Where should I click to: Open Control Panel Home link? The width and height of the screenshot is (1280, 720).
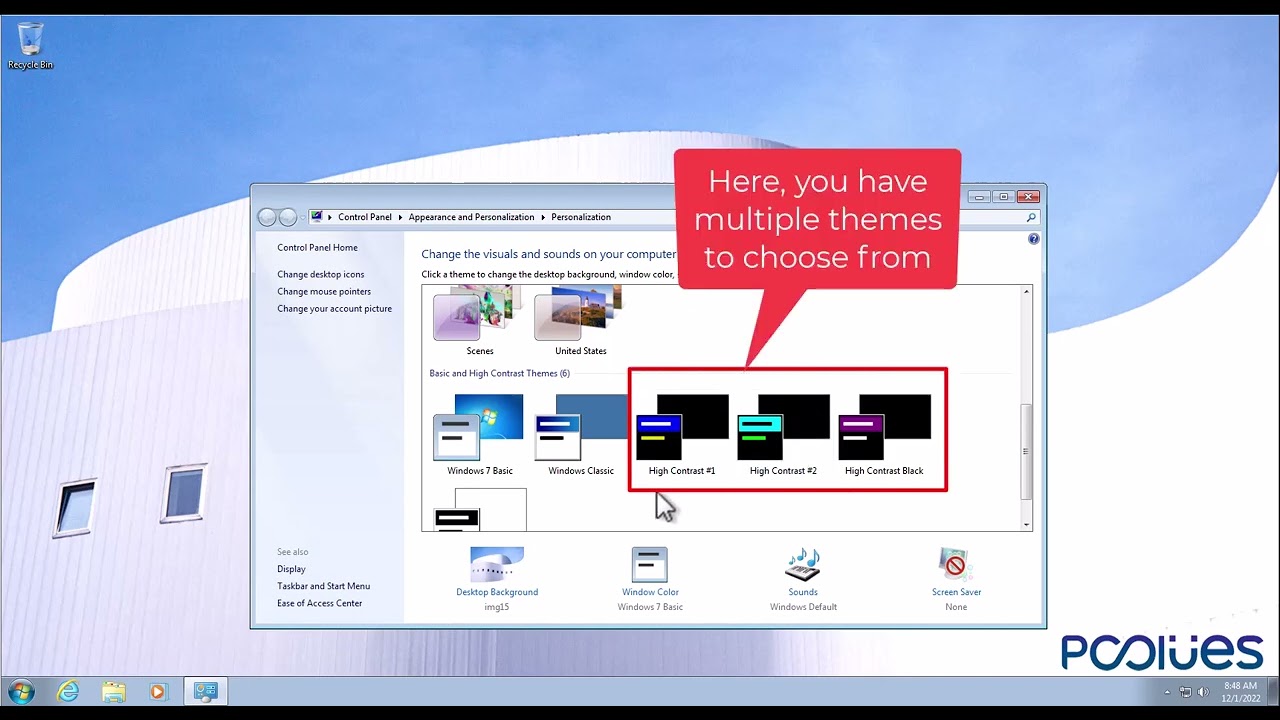(x=317, y=247)
